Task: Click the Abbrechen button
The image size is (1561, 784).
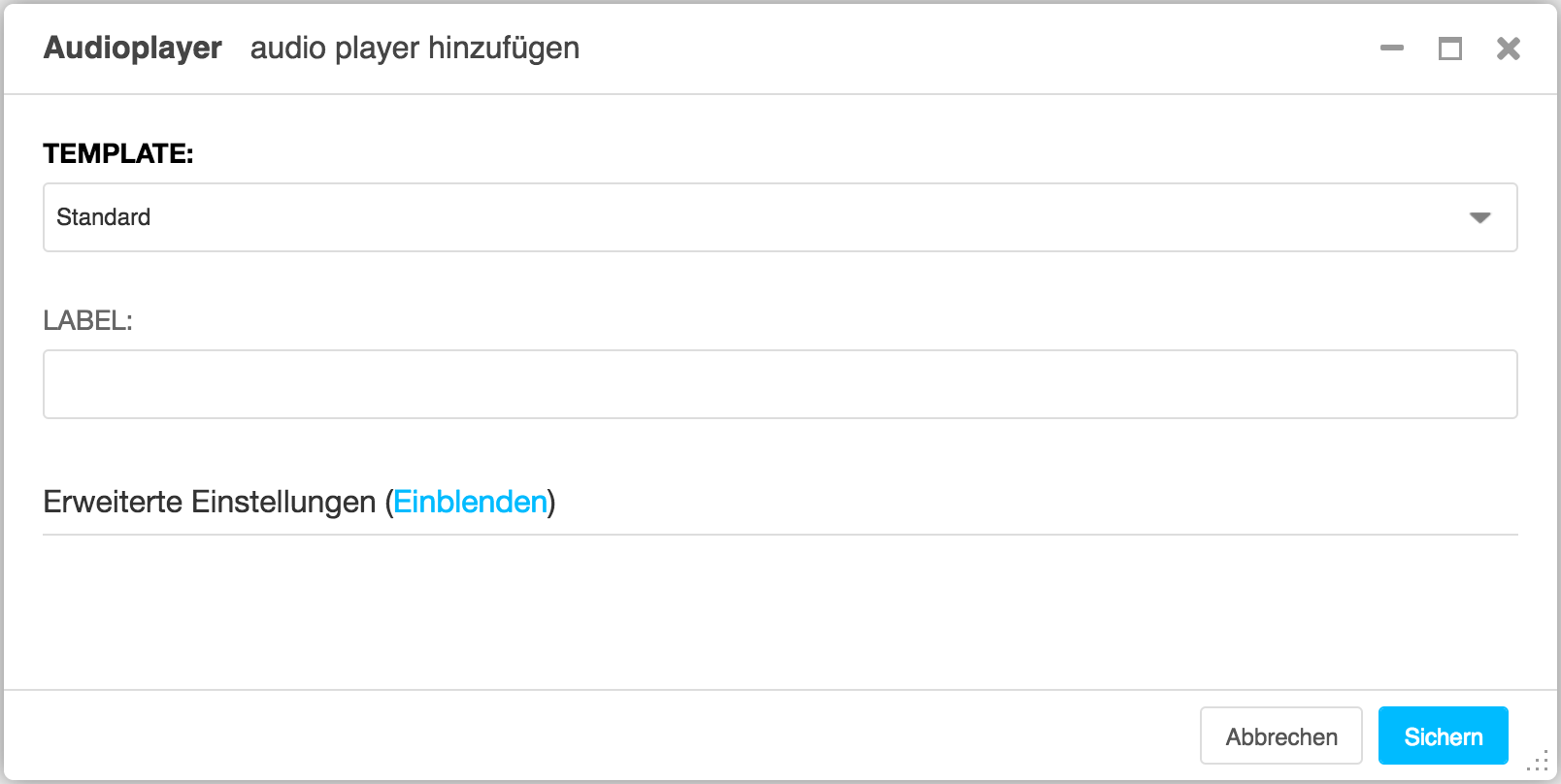Action: (1281, 736)
